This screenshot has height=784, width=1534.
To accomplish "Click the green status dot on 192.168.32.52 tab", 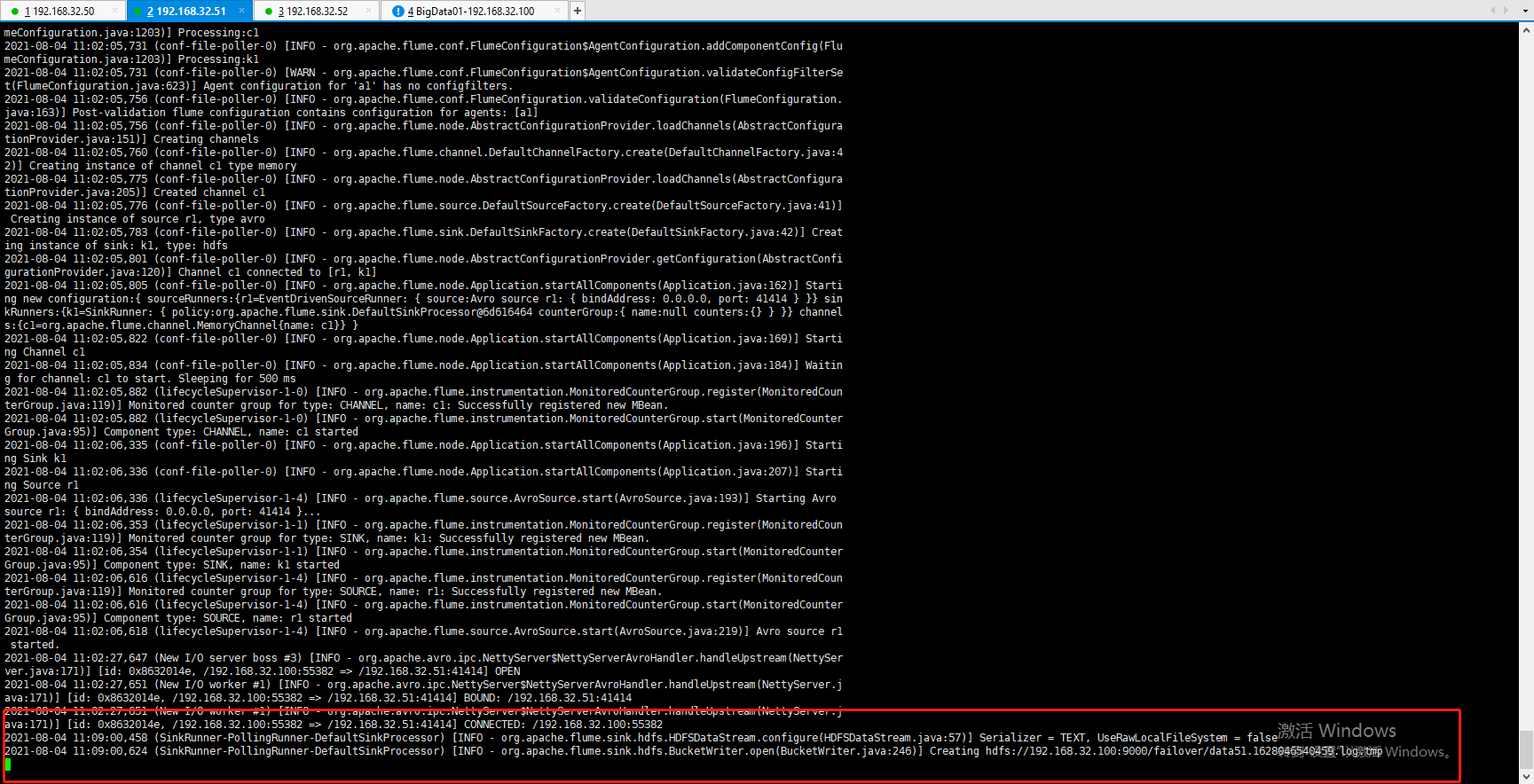I will [269, 12].
